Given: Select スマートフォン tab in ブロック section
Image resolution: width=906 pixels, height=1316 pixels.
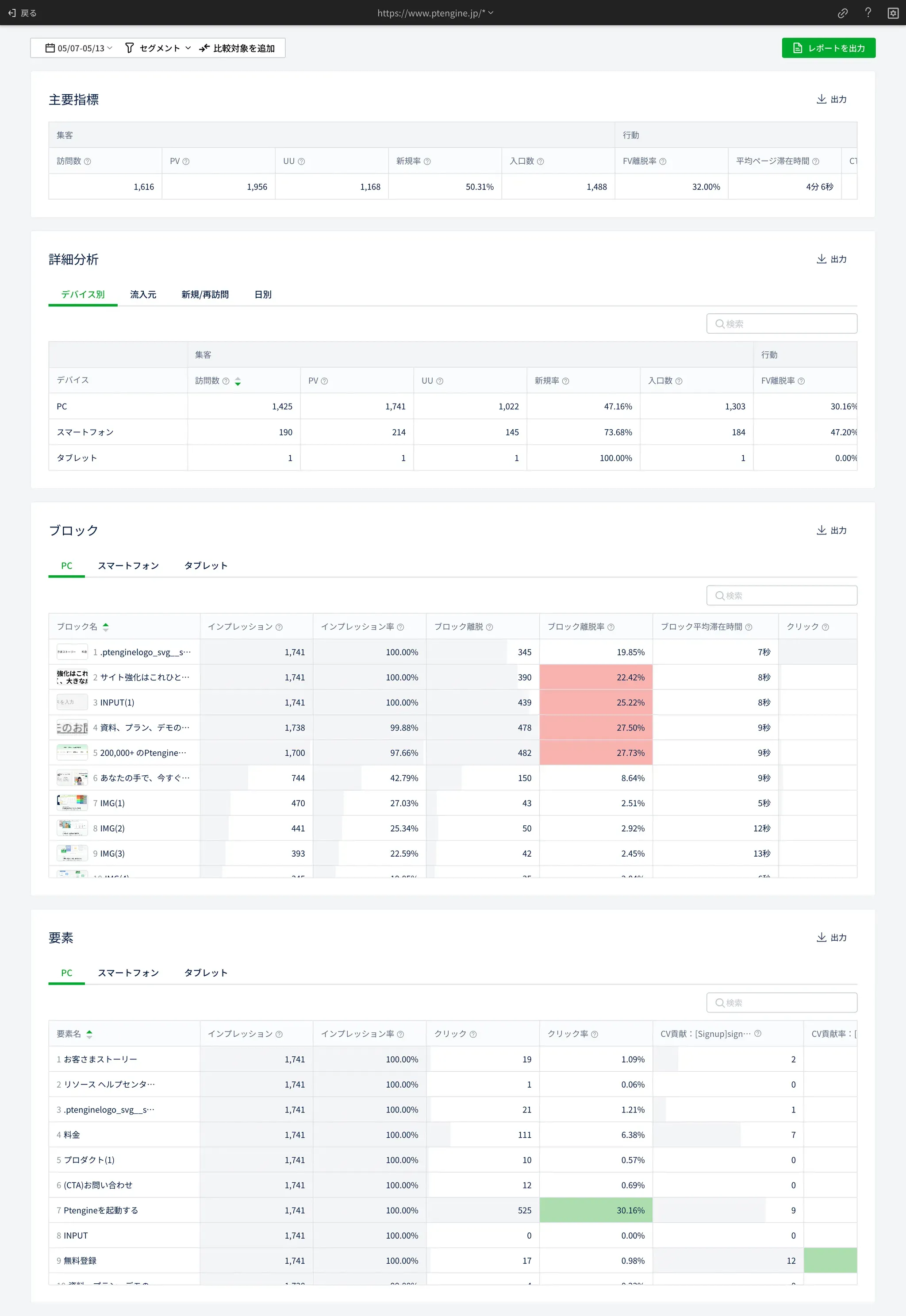Looking at the screenshot, I should (x=128, y=566).
